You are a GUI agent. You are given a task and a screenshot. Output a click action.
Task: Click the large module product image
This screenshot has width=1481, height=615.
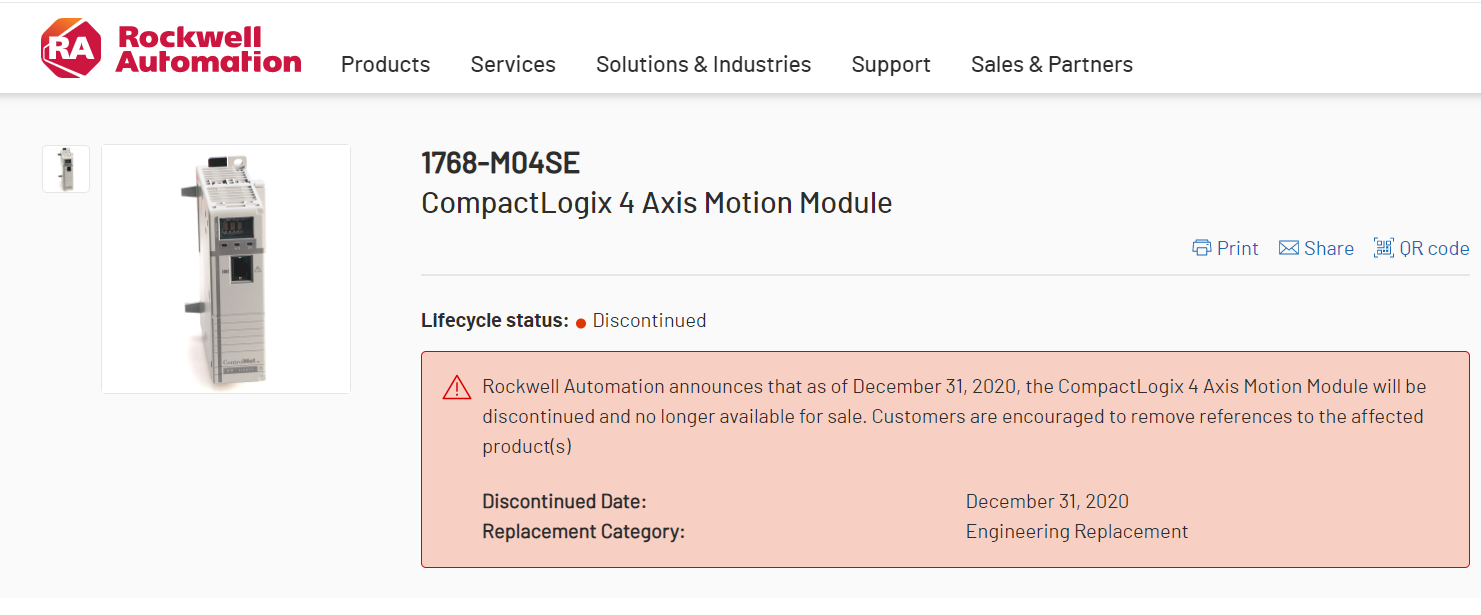coord(226,269)
